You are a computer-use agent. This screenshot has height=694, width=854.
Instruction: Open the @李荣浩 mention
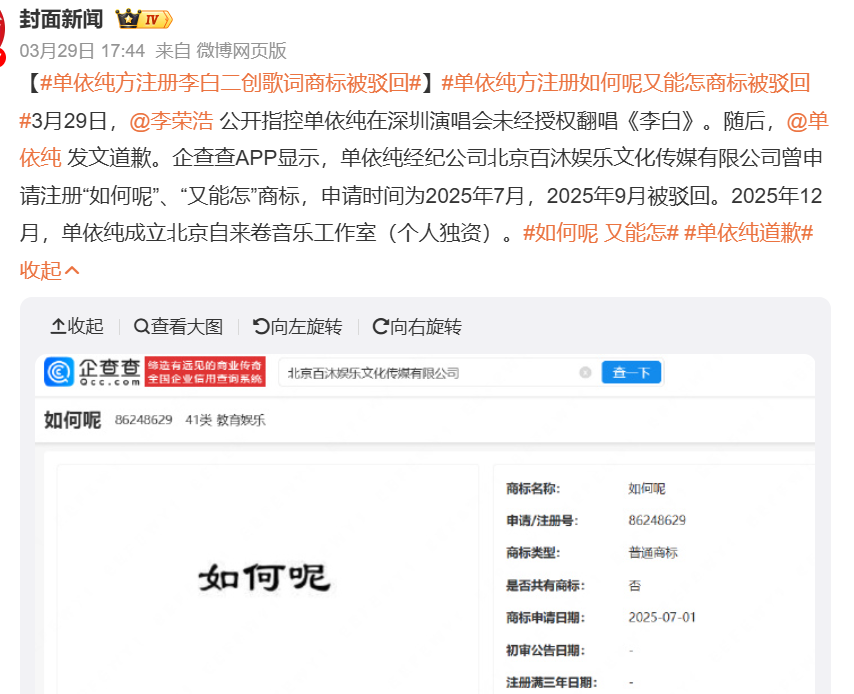[171, 120]
